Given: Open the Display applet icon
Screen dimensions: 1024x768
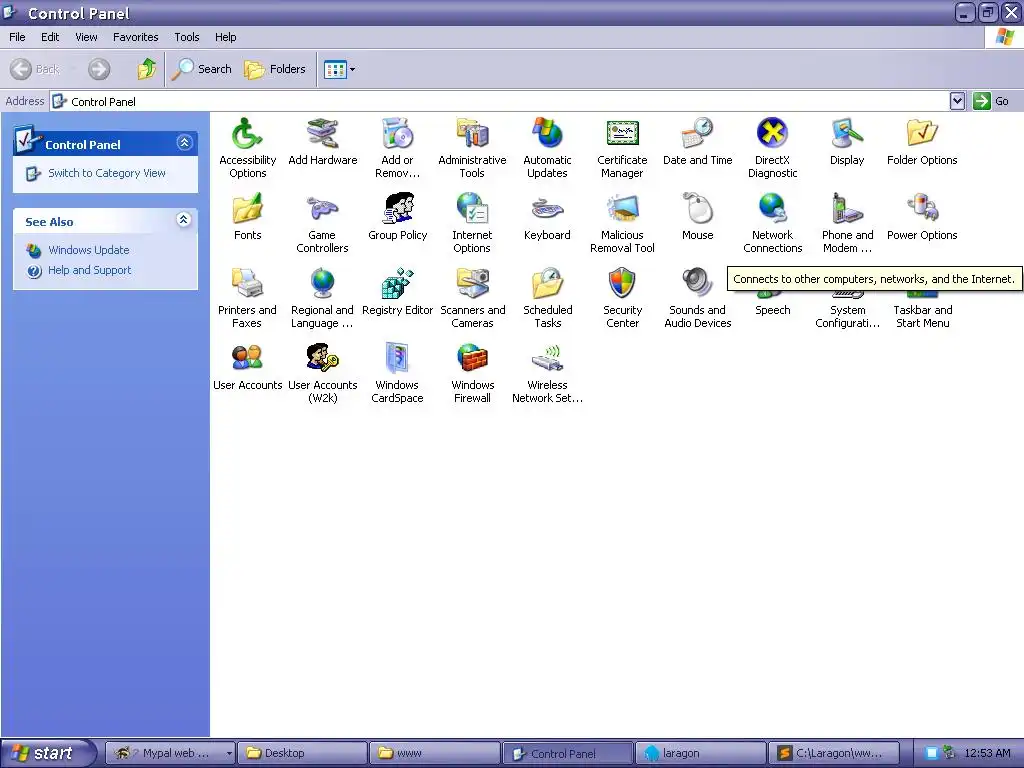Looking at the screenshot, I should pyautogui.click(x=847, y=134).
